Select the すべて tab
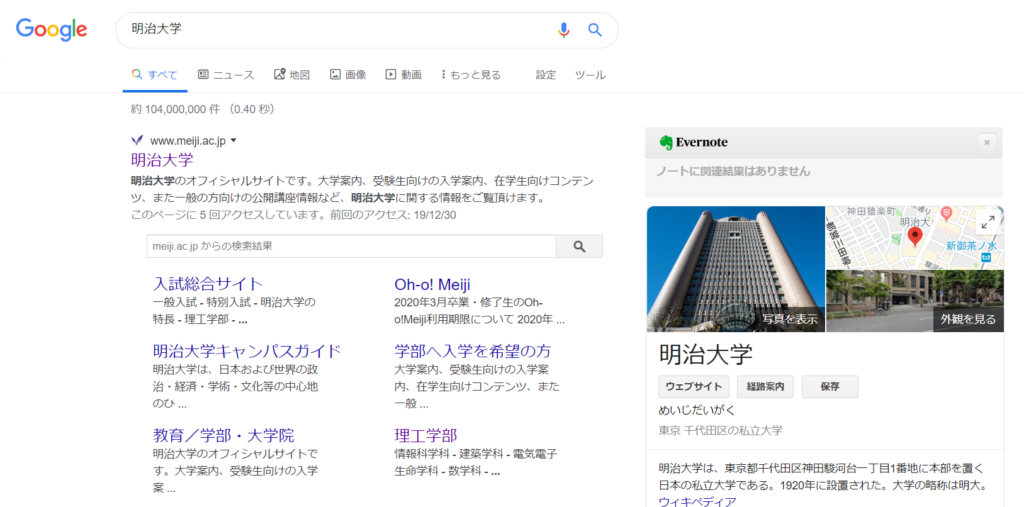 pos(155,74)
